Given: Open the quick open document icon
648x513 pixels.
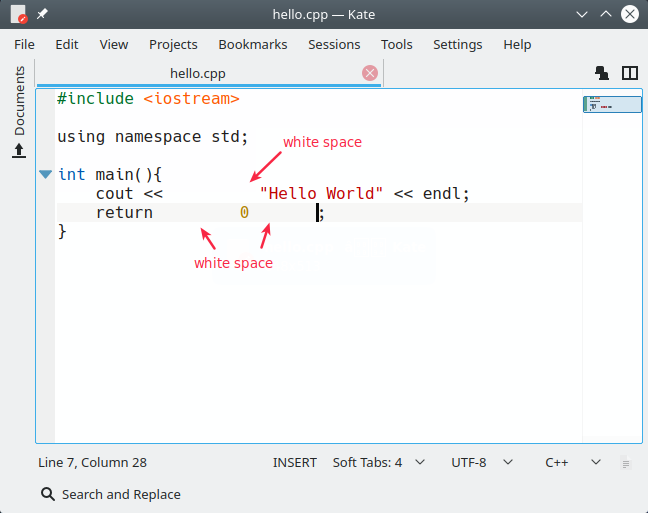Looking at the screenshot, I should click(x=602, y=73).
